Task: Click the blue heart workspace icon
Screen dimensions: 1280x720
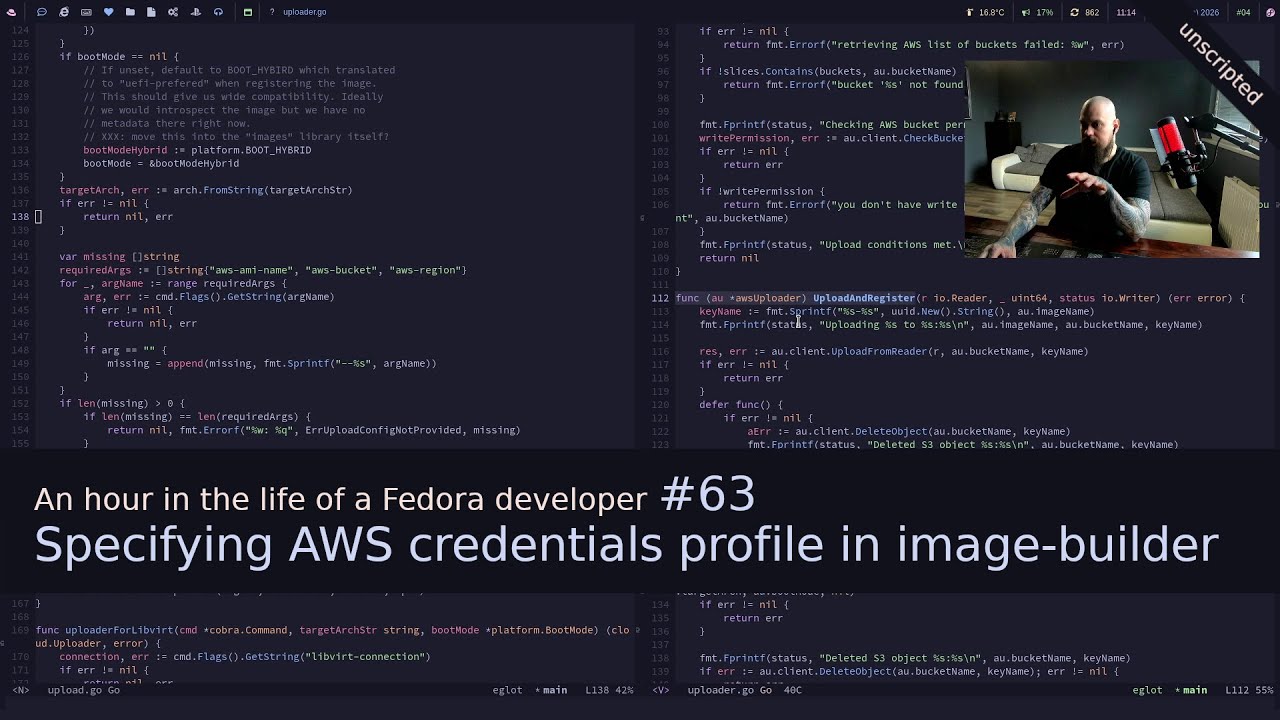Action: [x=108, y=12]
